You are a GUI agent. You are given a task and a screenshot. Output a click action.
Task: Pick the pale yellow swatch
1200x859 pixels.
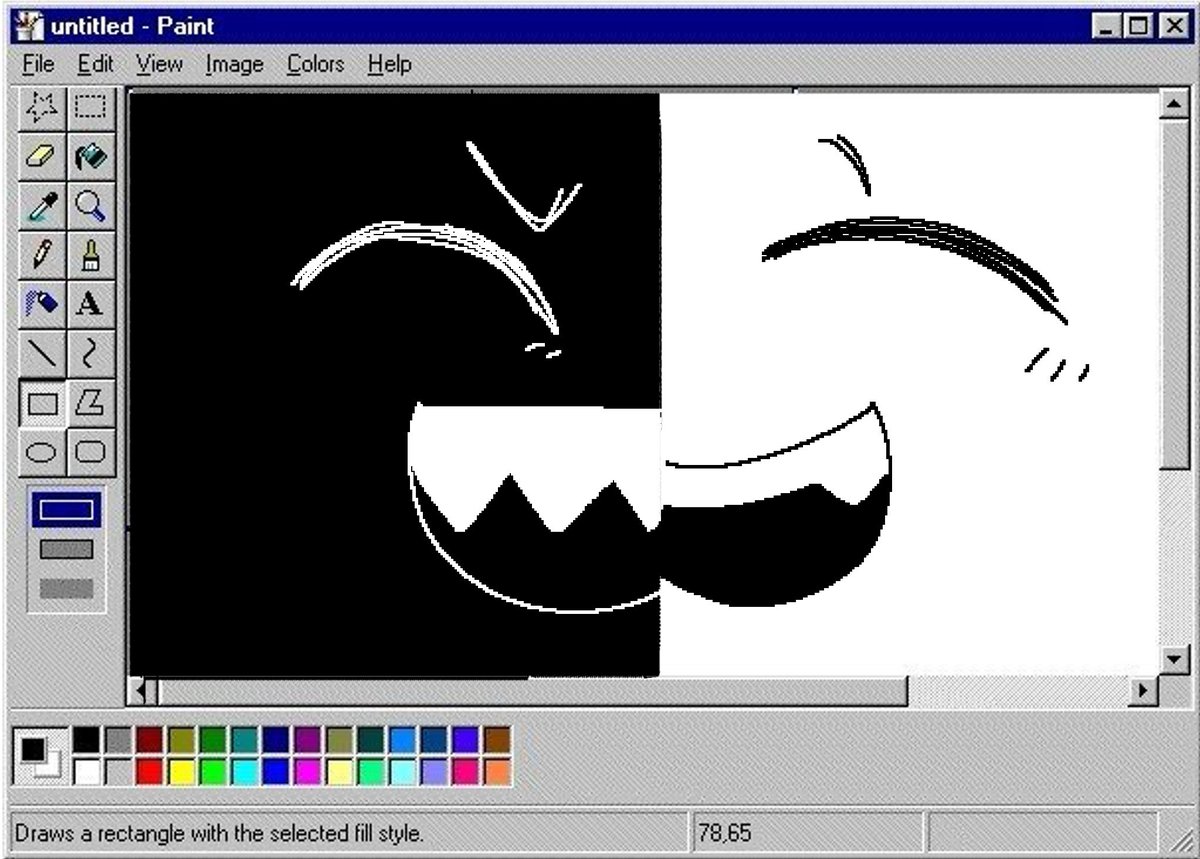click(339, 771)
